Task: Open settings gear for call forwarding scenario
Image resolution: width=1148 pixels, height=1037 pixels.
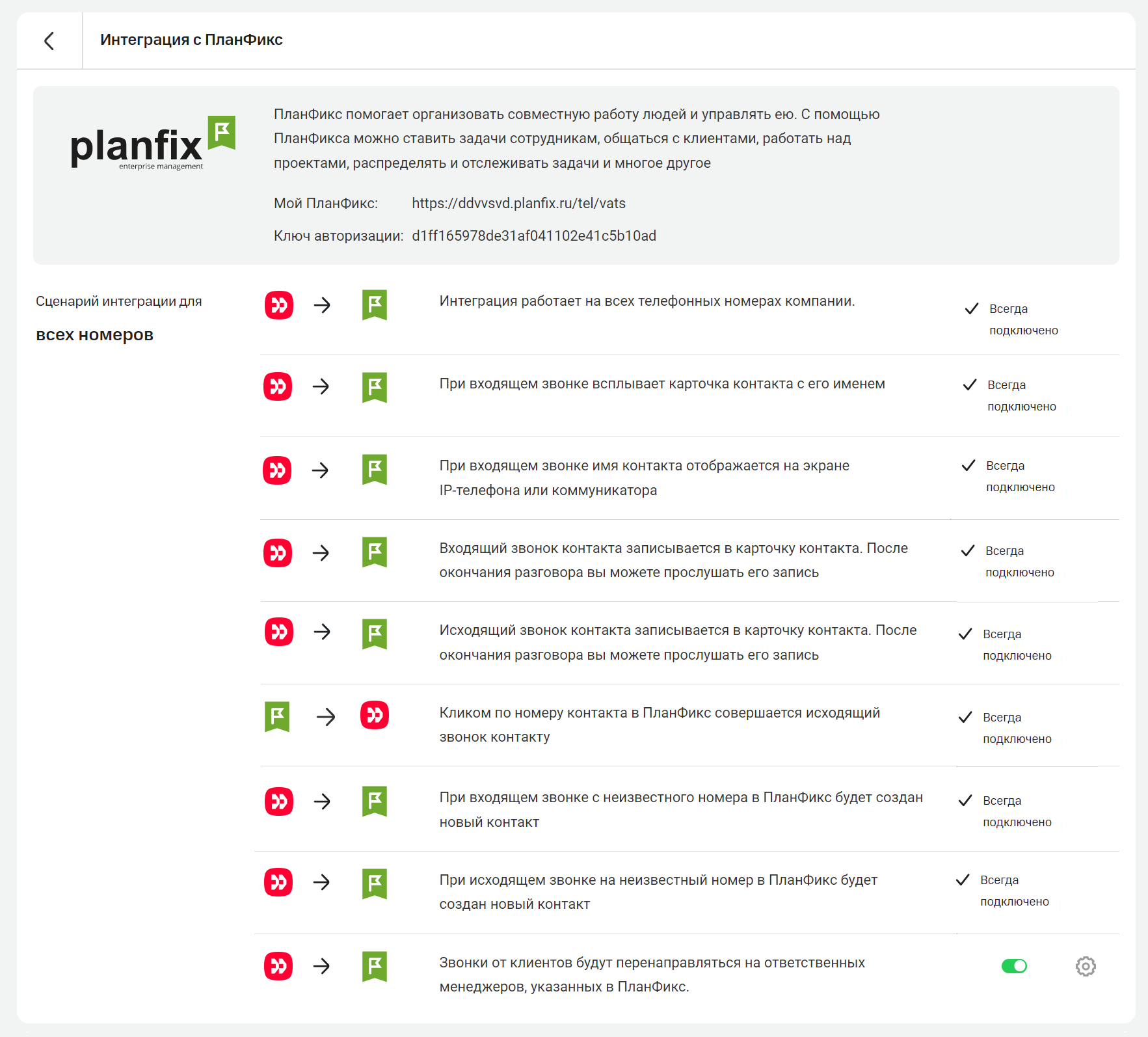Action: click(x=1085, y=966)
